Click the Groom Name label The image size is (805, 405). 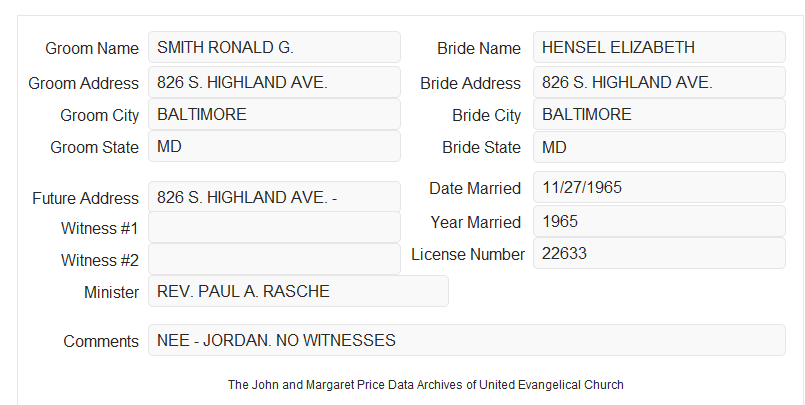tap(92, 48)
